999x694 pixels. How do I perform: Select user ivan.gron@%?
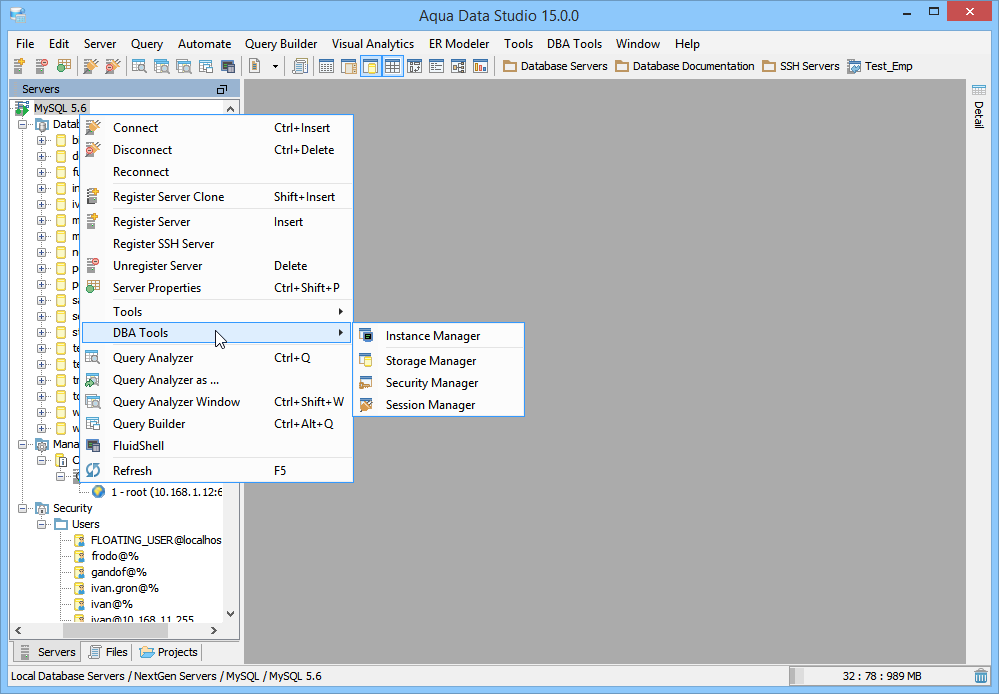[x=124, y=588]
